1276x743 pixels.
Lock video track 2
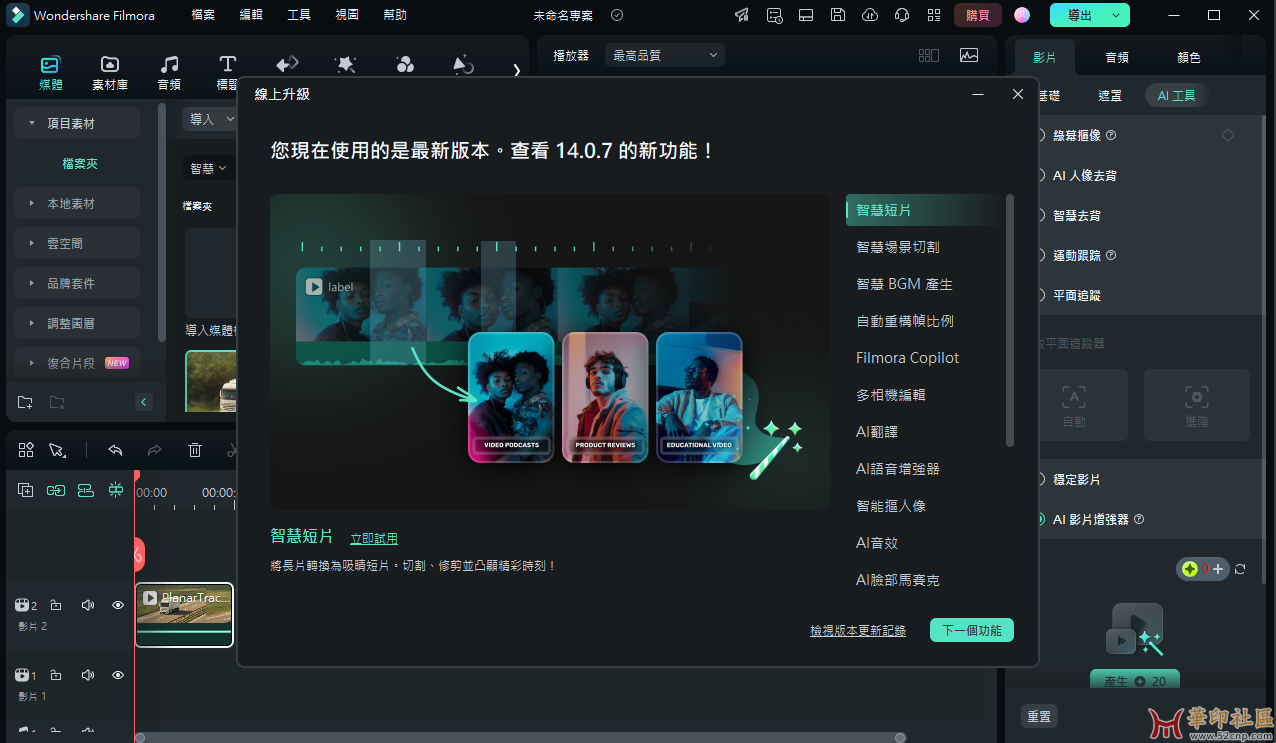(x=56, y=605)
